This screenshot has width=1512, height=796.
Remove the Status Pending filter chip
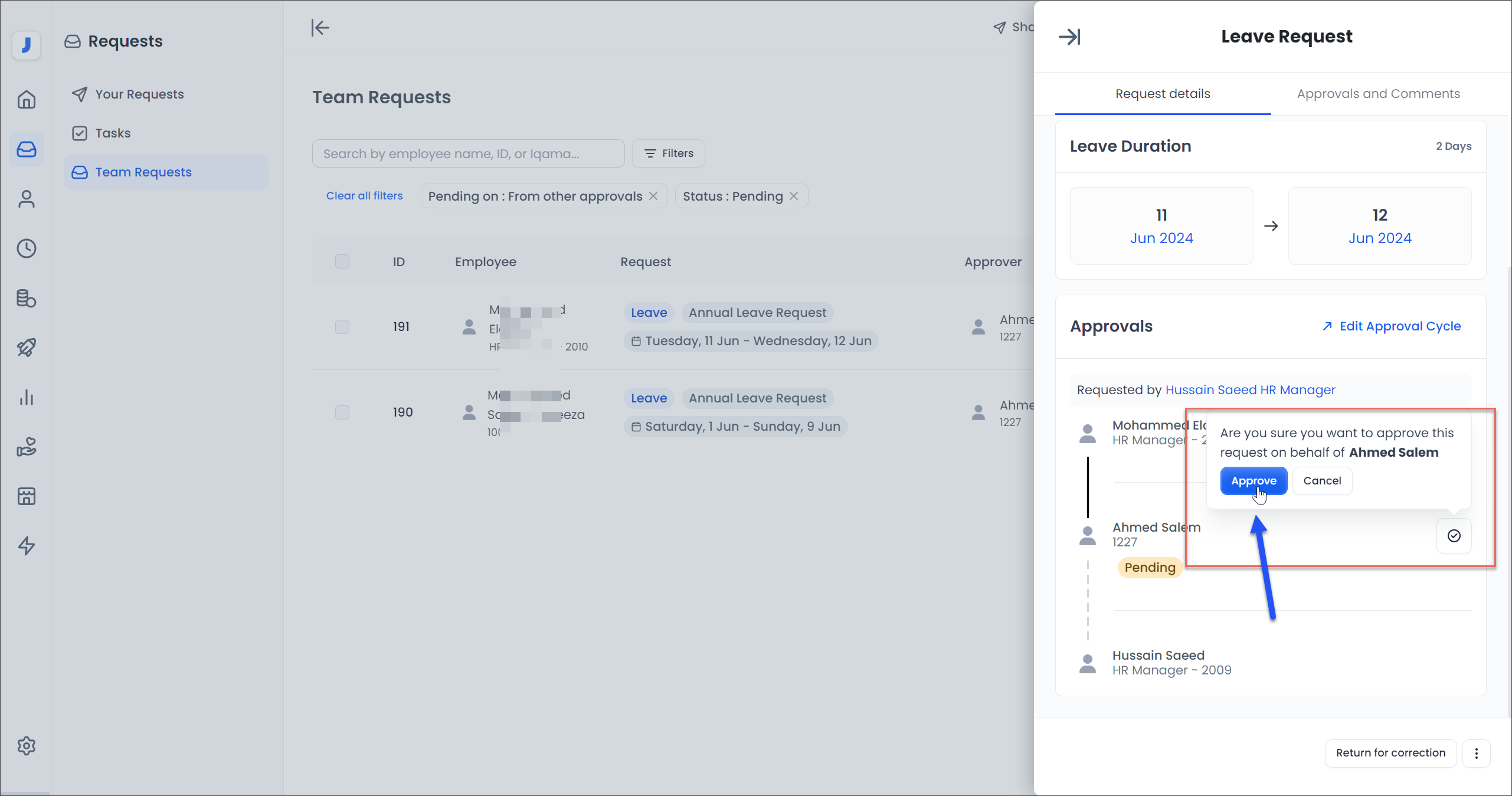794,196
